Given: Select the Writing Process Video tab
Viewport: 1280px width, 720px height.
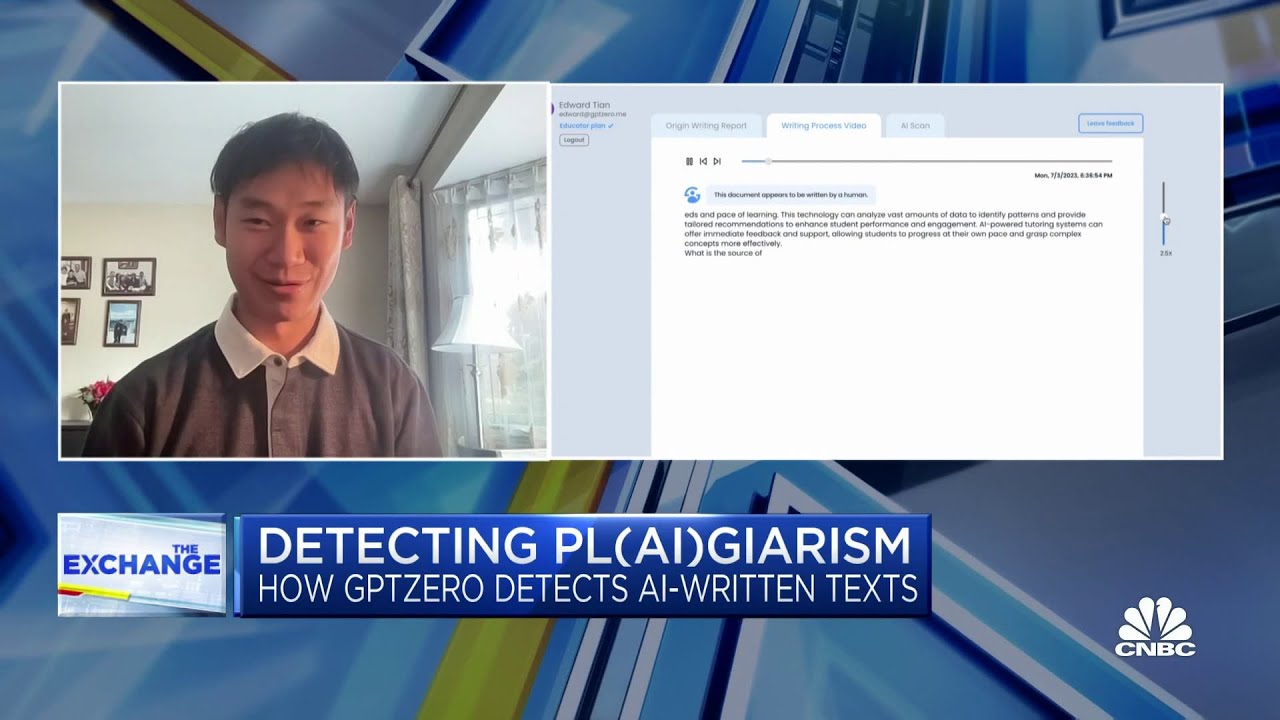Looking at the screenshot, I should 824,126.
